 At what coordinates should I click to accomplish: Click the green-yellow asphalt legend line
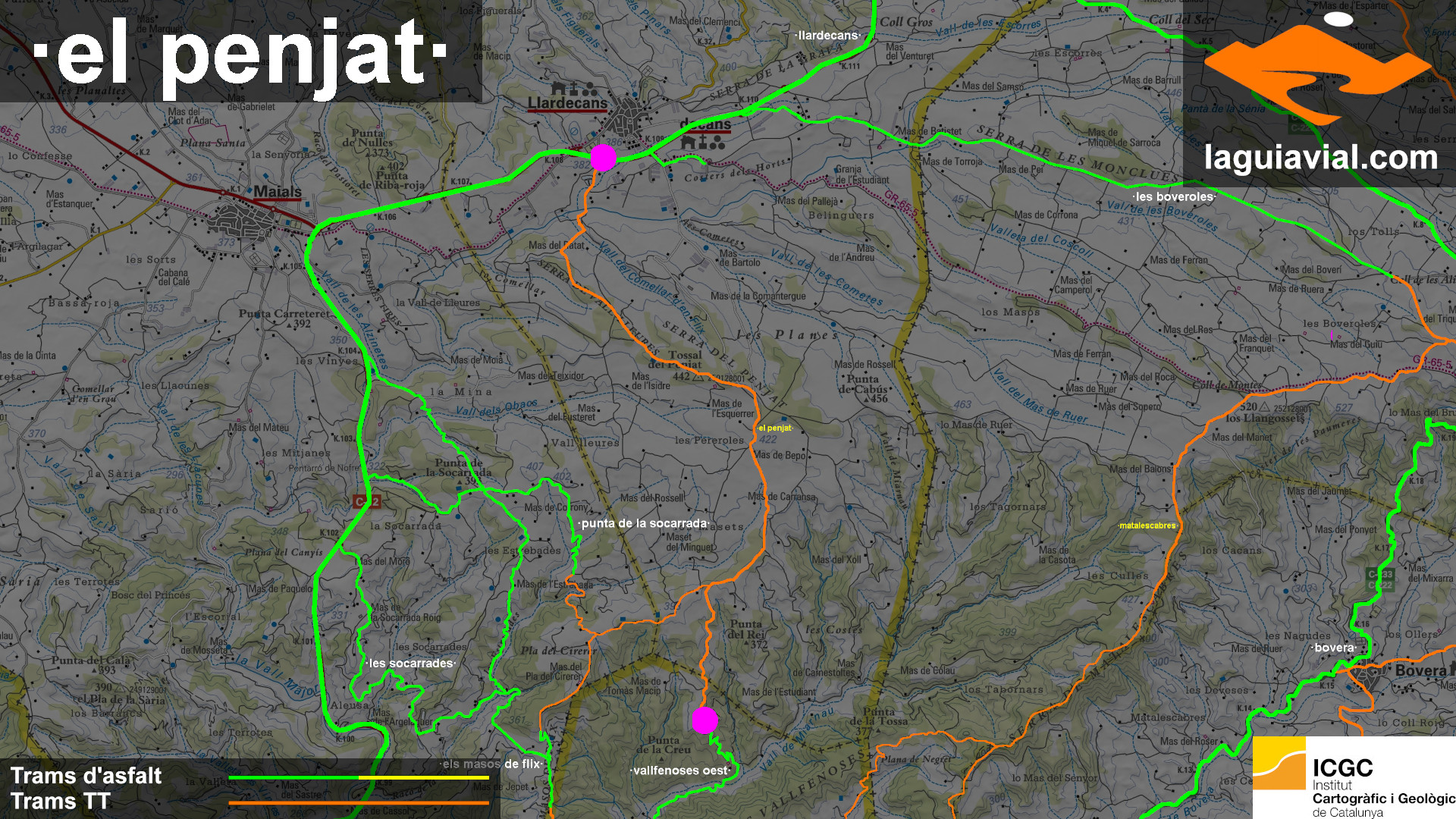(x=358, y=777)
